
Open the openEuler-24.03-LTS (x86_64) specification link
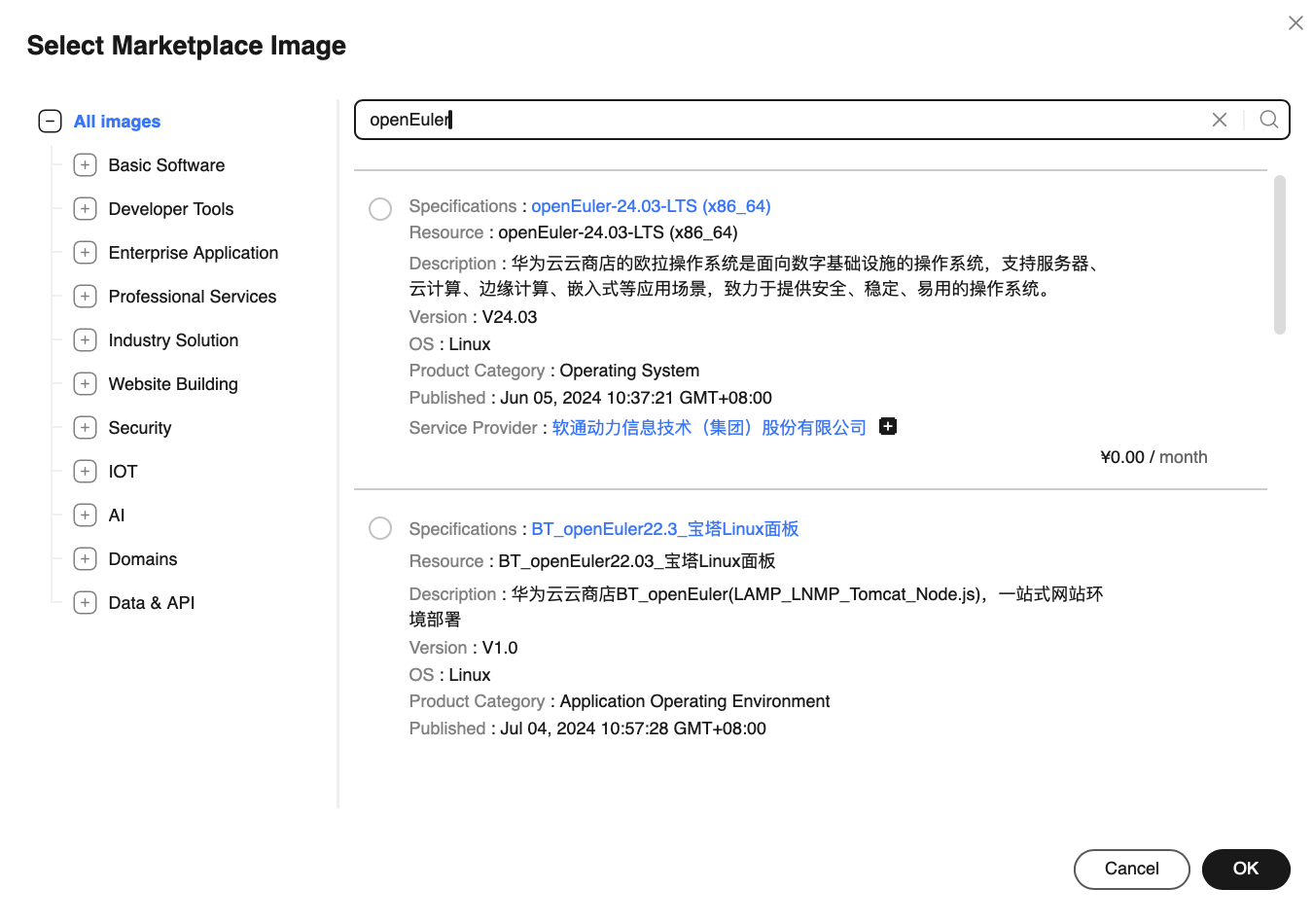(650, 206)
